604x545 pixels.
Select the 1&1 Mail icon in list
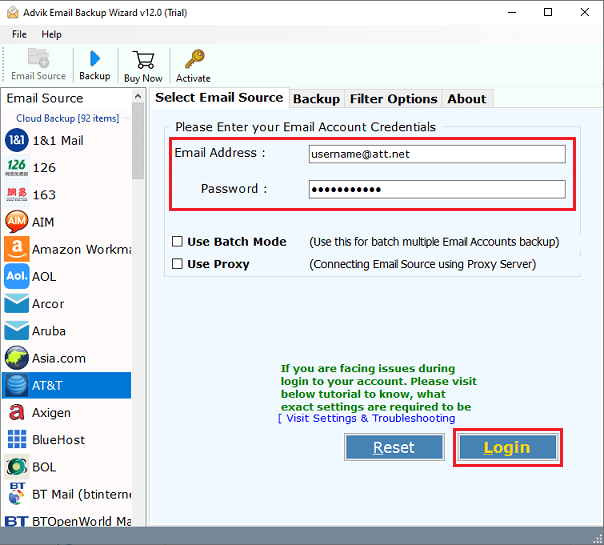(x=17, y=140)
